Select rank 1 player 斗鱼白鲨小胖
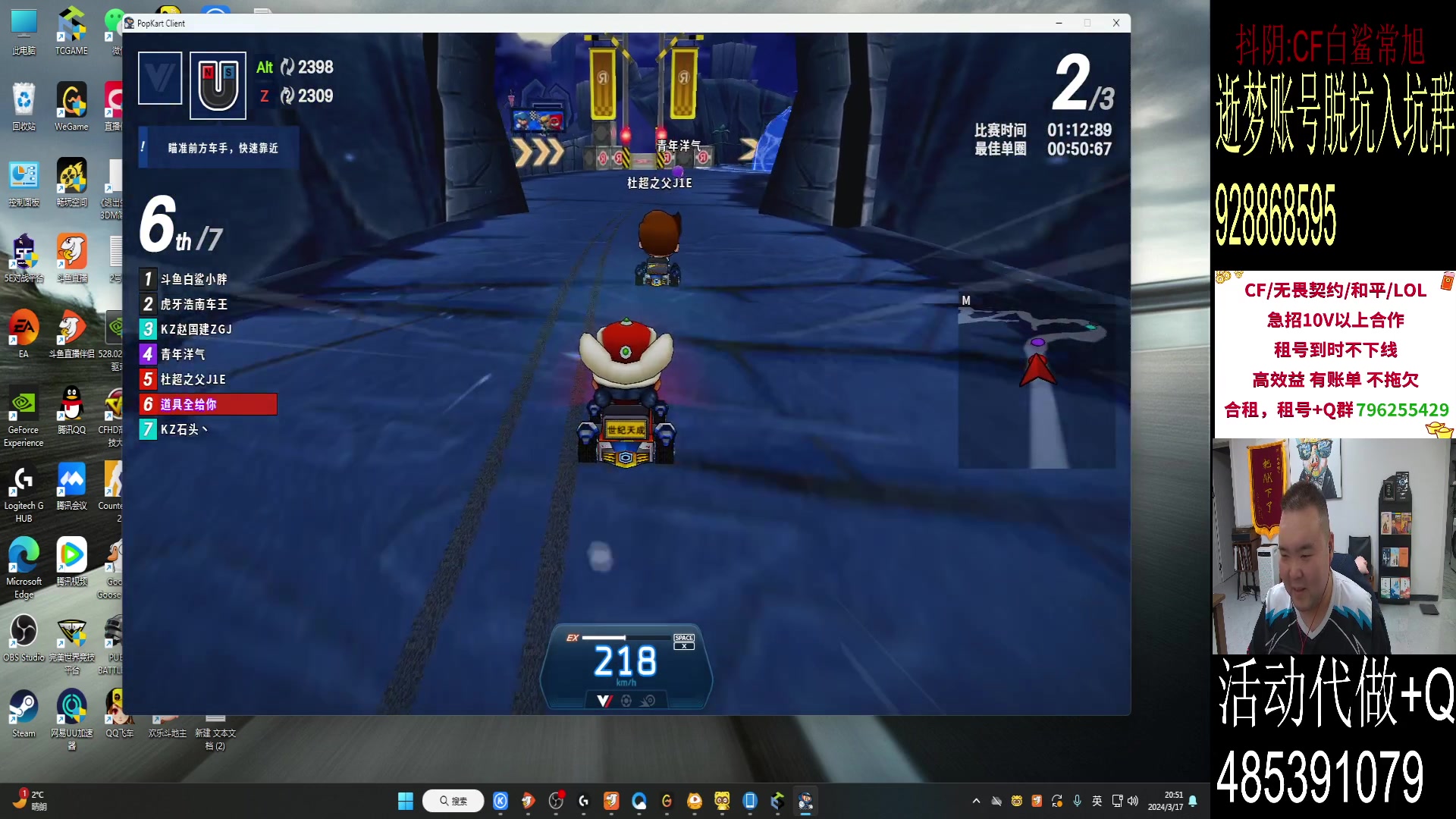Viewport: 1456px width, 819px height. [193, 279]
